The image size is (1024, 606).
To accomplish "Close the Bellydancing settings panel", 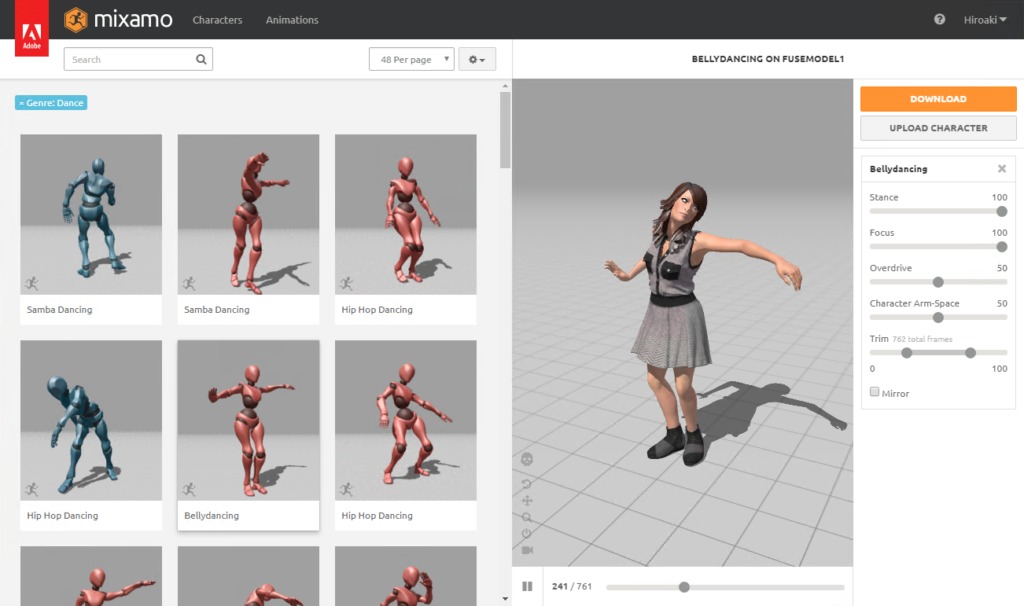I will tap(1002, 168).
